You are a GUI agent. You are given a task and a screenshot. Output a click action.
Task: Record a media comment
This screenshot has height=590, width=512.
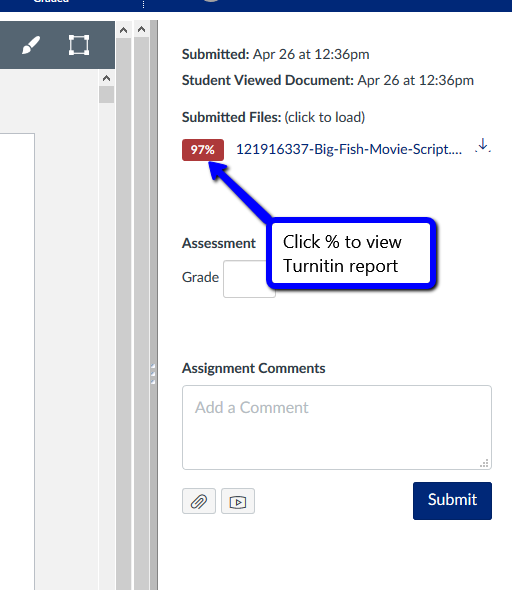238,501
